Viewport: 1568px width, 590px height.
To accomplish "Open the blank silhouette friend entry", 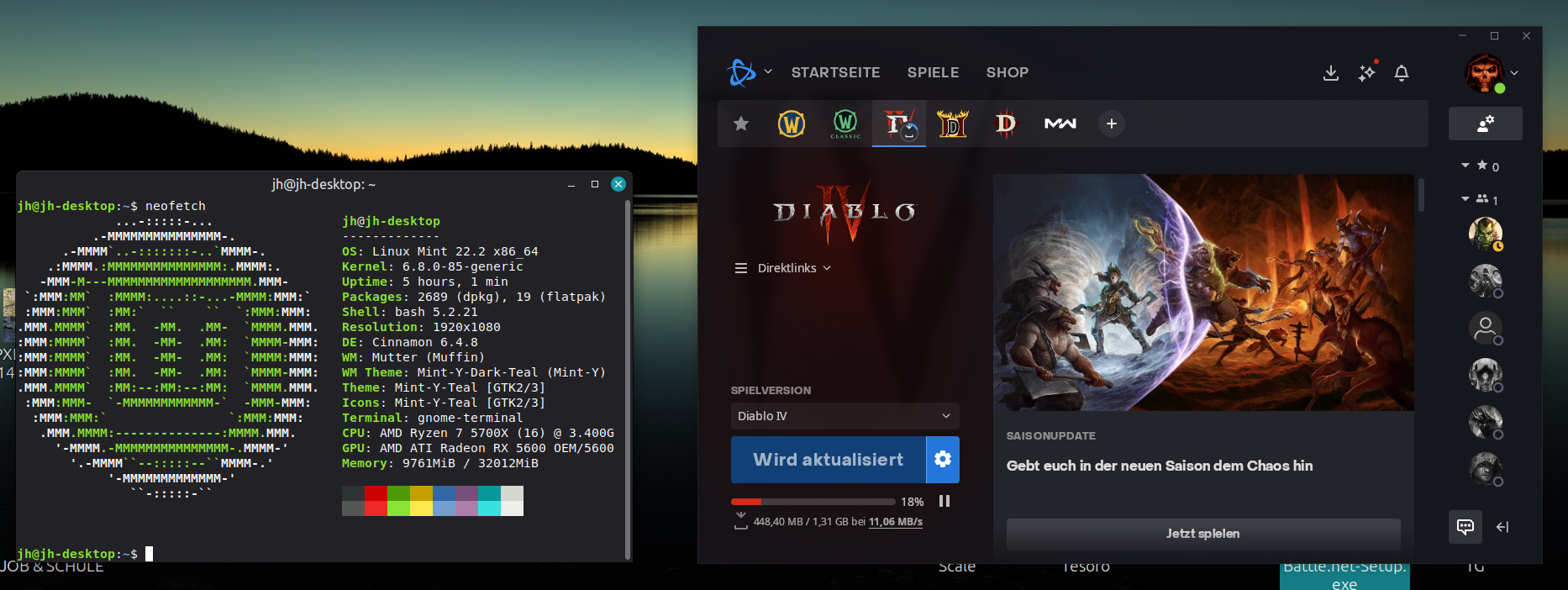I will 1485,328.
